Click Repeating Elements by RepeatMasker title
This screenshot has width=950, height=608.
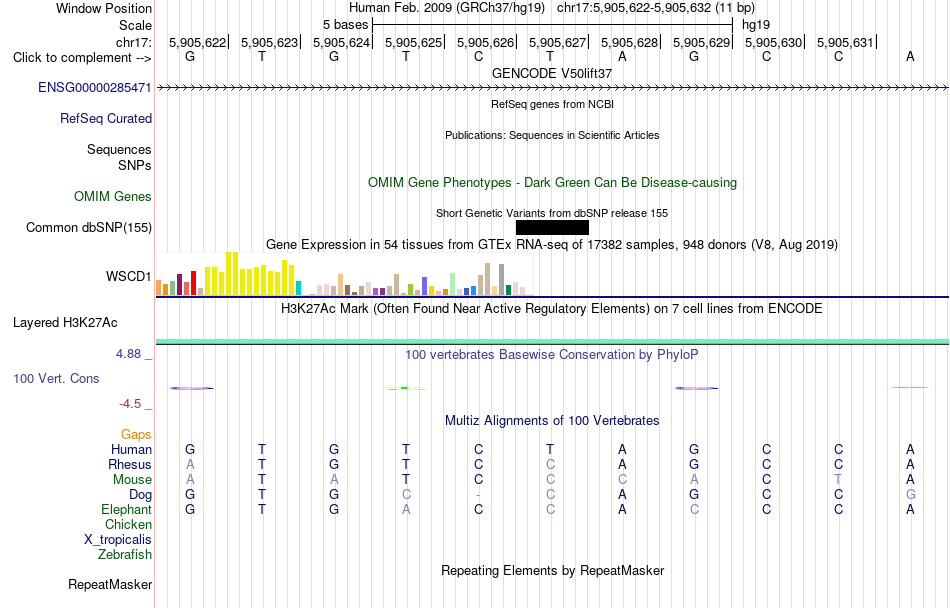(x=553, y=570)
